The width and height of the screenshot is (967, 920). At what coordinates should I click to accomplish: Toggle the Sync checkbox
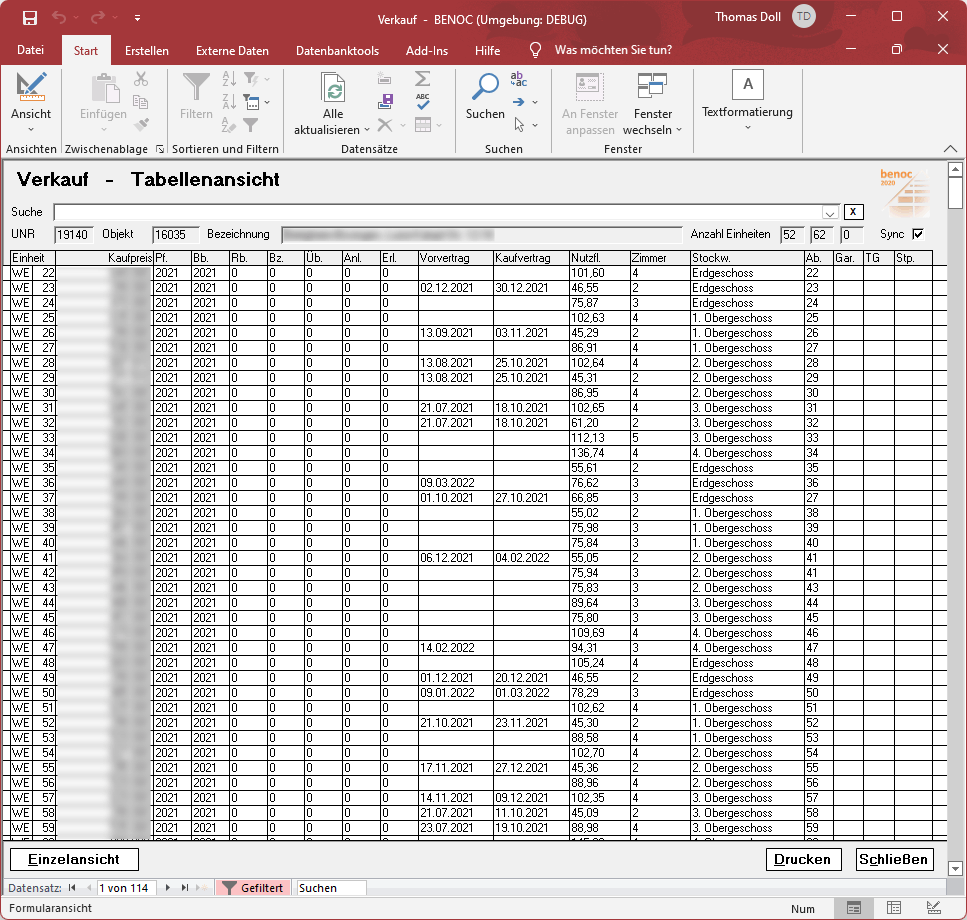(x=918, y=234)
